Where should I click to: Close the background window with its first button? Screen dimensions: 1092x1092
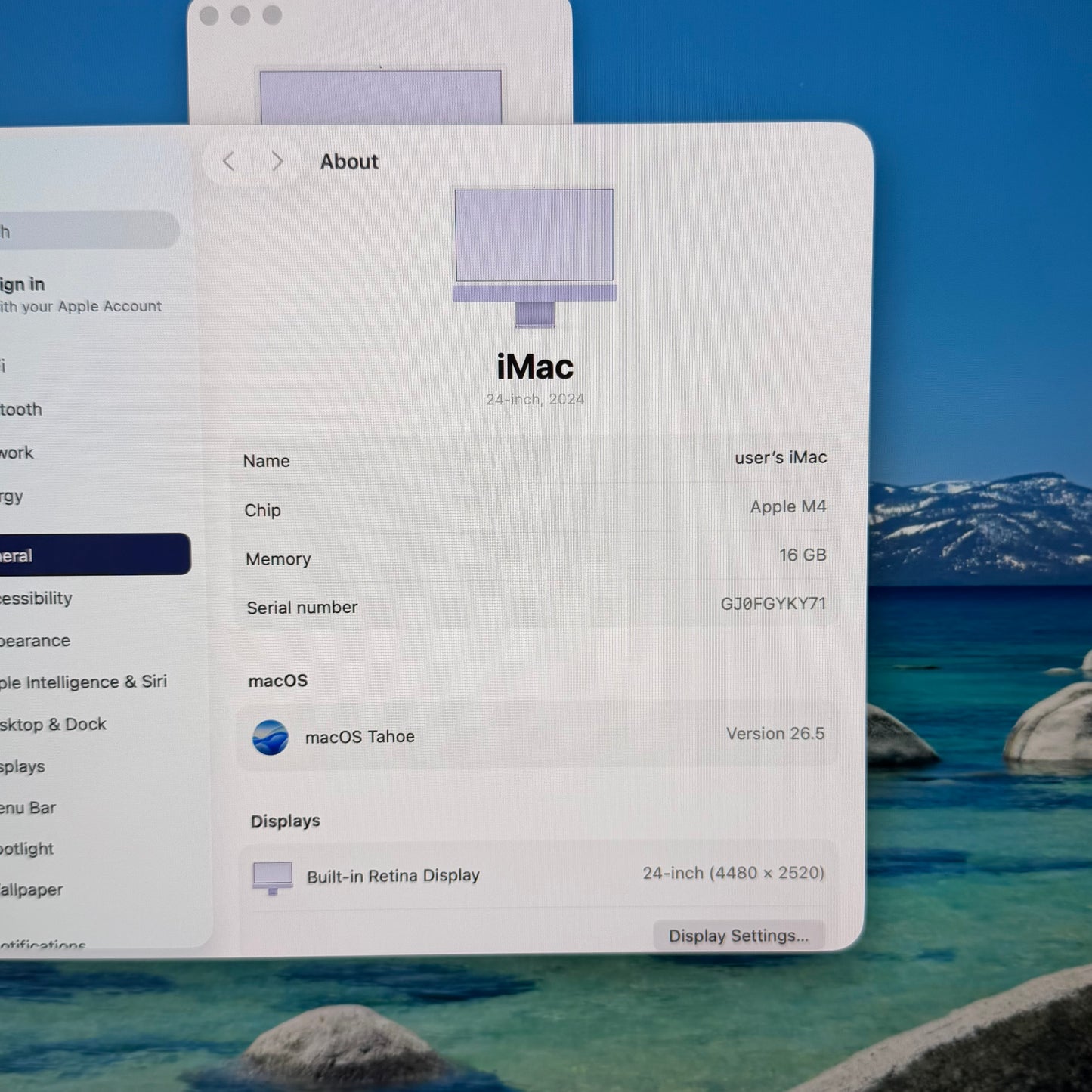[x=209, y=15]
